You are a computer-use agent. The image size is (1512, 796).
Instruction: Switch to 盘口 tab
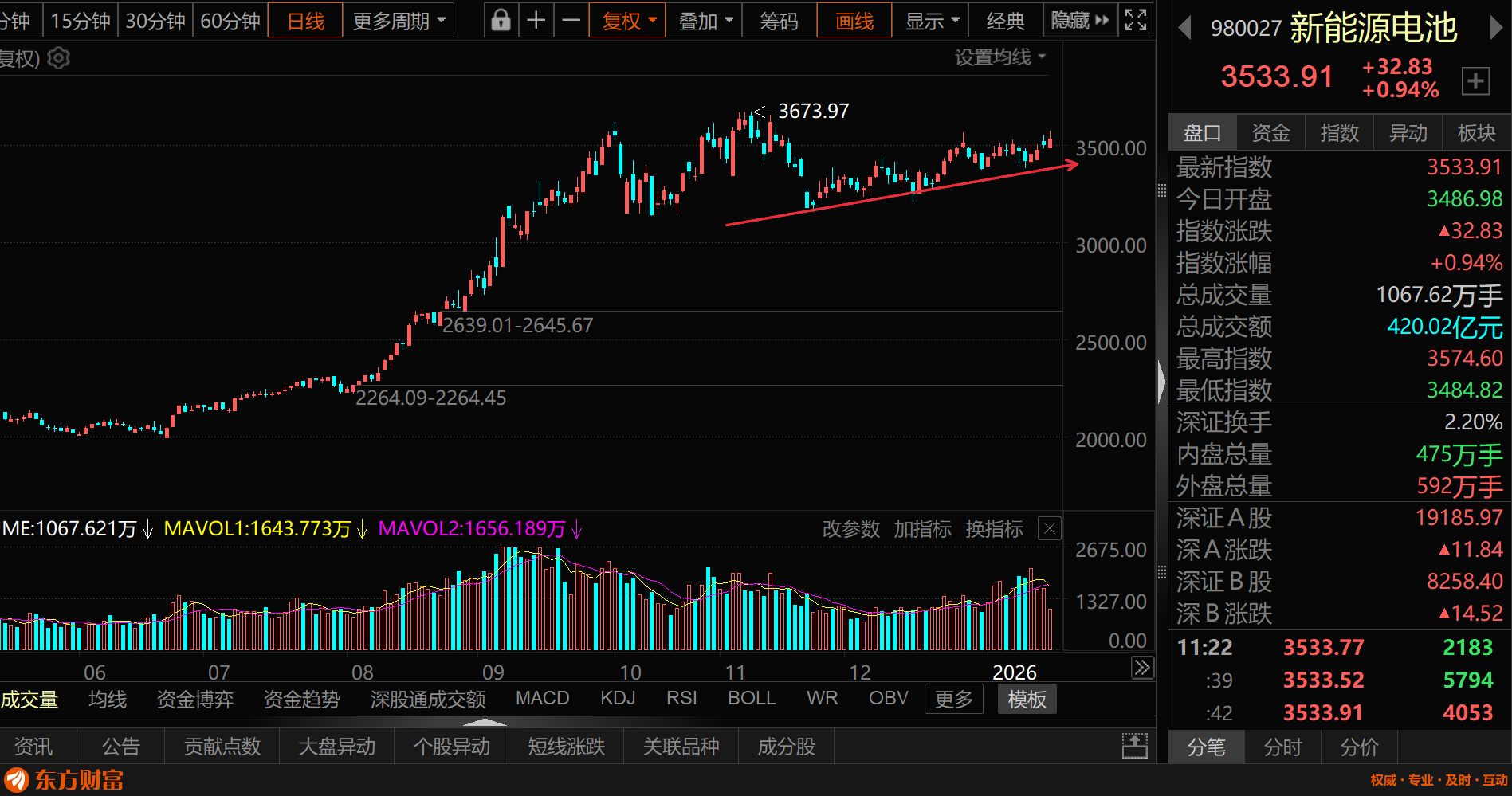click(x=1202, y=133)
